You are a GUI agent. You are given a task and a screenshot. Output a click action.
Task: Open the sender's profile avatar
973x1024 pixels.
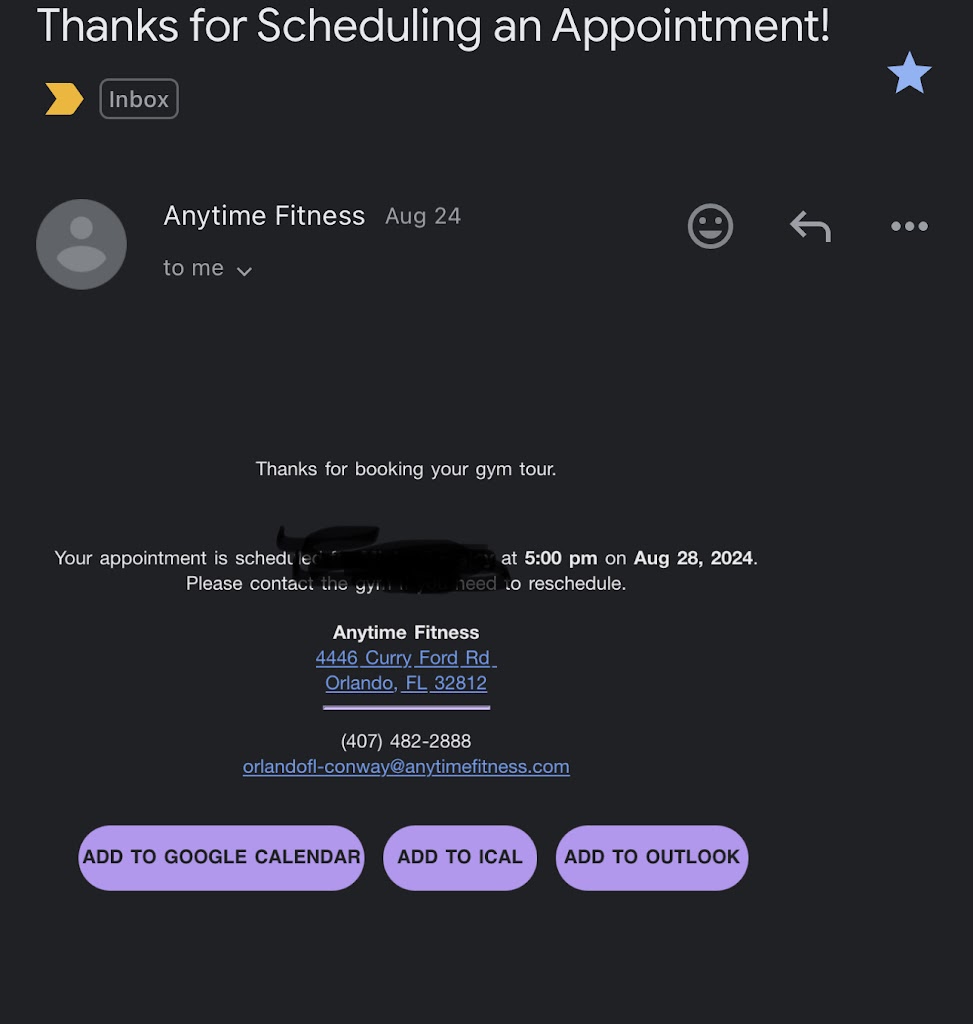(x=81, y=244)
